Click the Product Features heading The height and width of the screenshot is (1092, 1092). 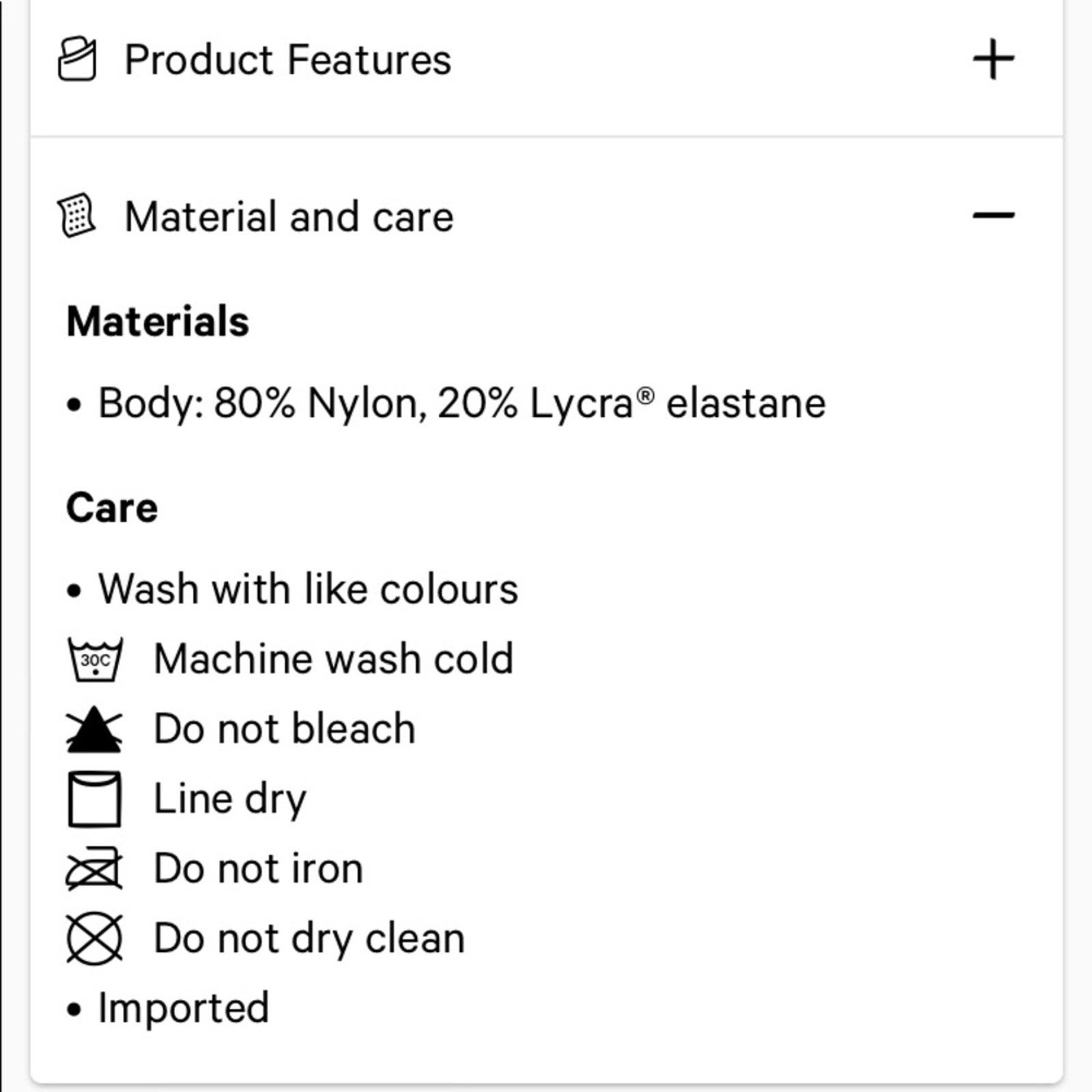(x=287, y=59)
